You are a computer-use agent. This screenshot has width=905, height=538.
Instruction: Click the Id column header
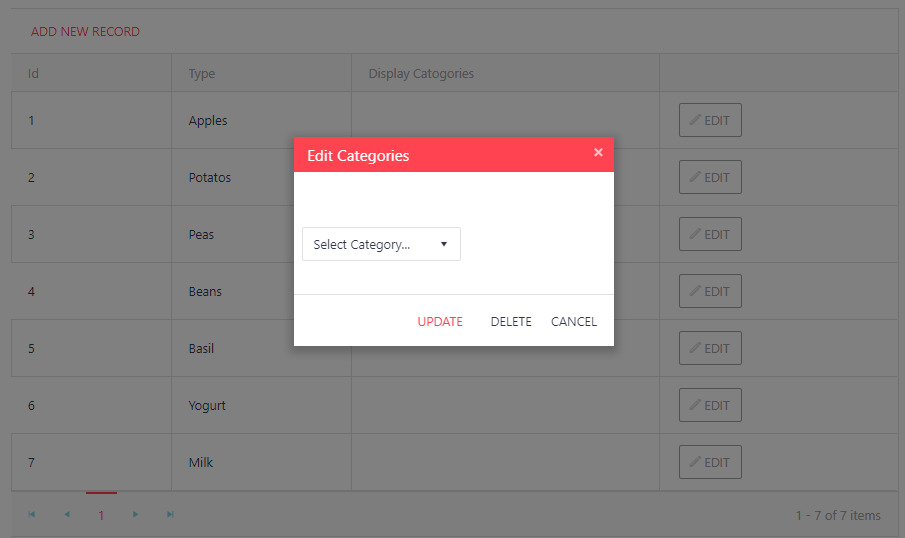[34, 74]
